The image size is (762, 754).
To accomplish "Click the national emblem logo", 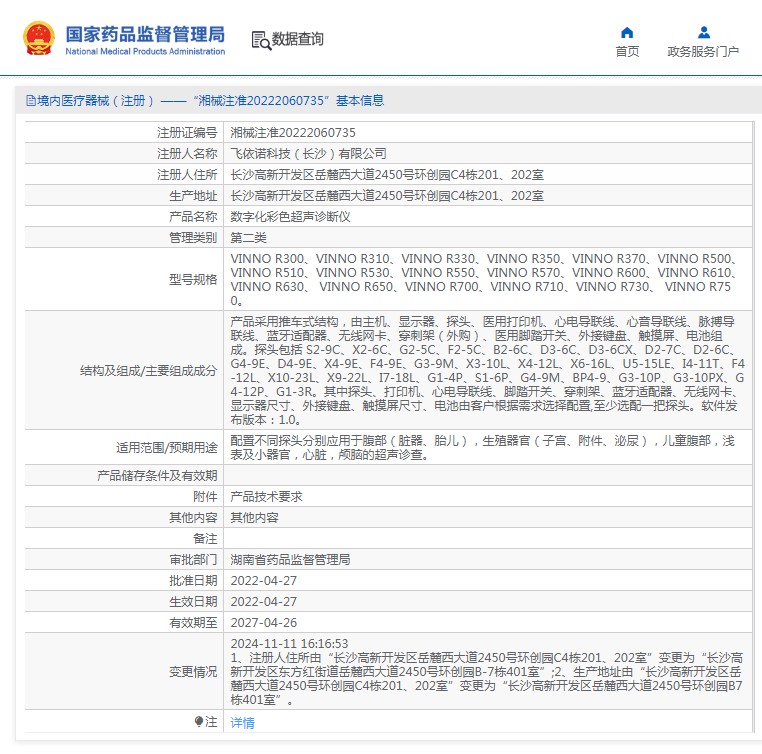I will pyautogui.click(x=38, y=38).
